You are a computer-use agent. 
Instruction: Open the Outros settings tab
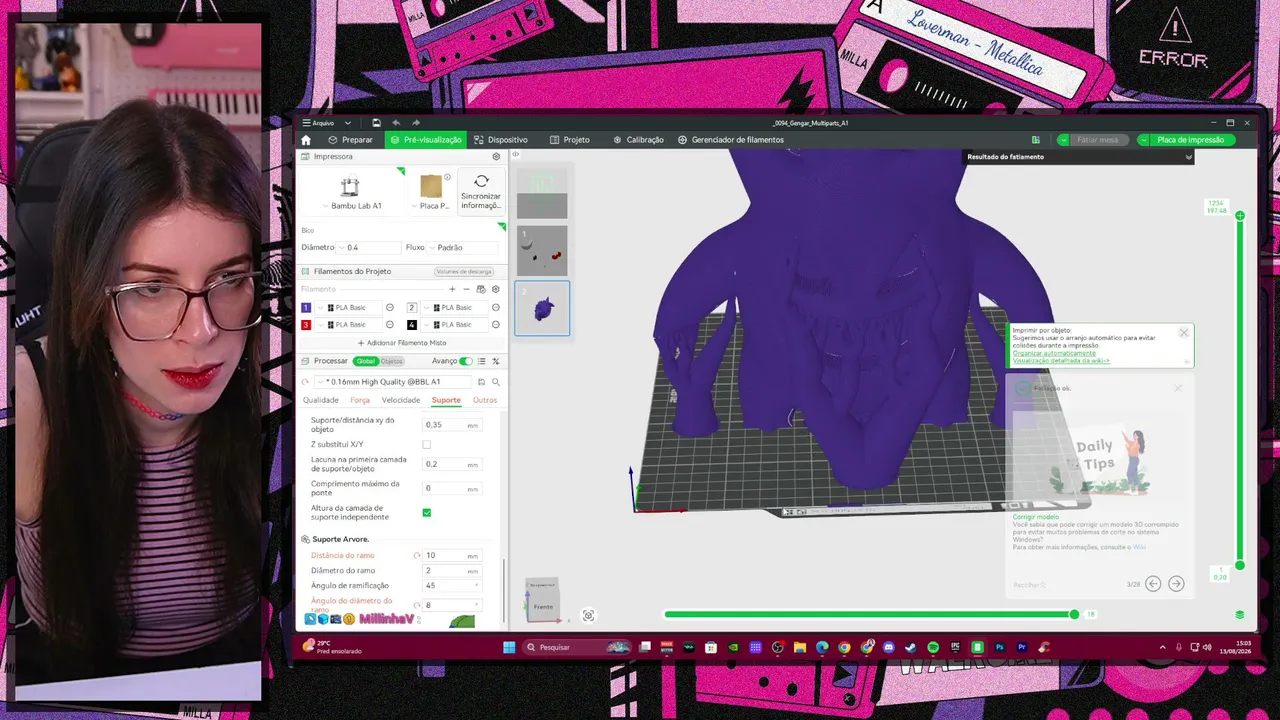[x=485, y=400]
